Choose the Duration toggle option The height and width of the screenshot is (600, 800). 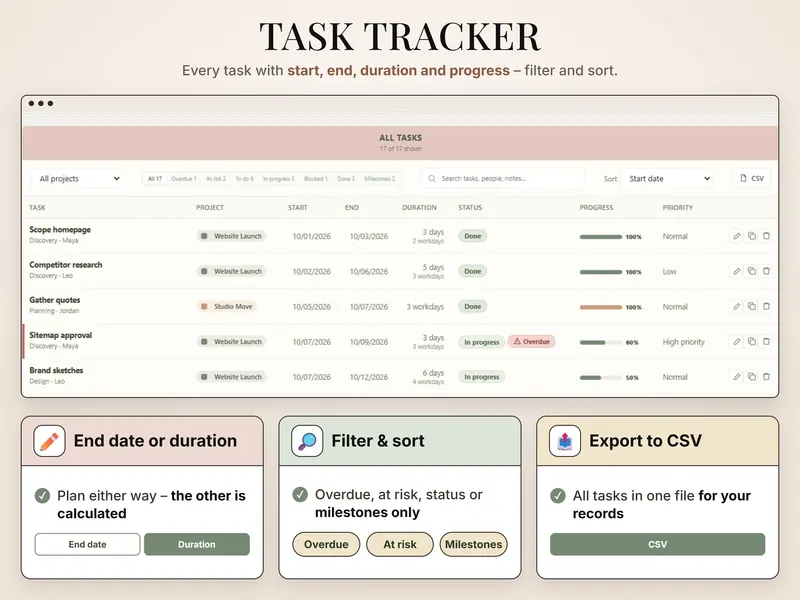[x=197, y=544]
